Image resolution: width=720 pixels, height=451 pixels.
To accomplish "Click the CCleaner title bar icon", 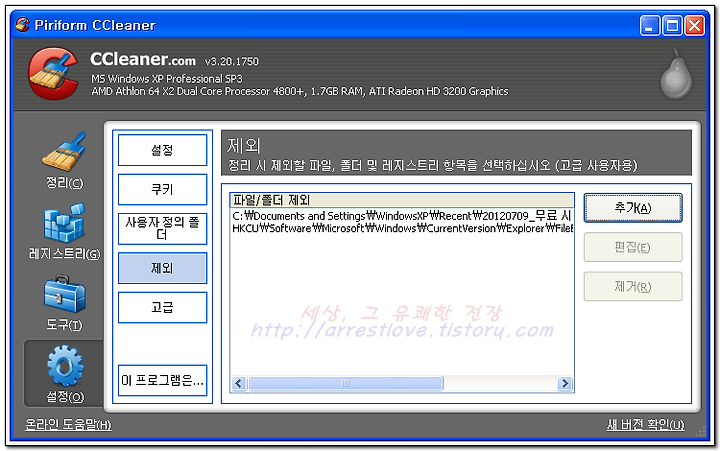I will (x=22, y=25).
